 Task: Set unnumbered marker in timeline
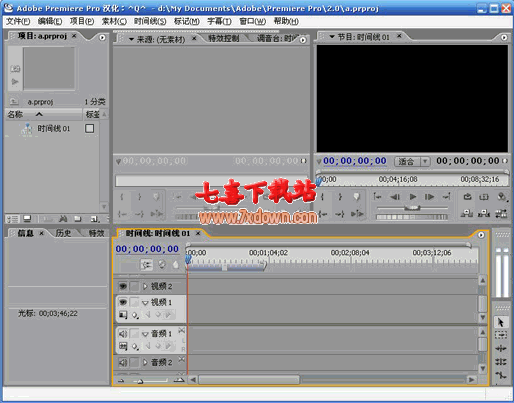coord(176,265)
